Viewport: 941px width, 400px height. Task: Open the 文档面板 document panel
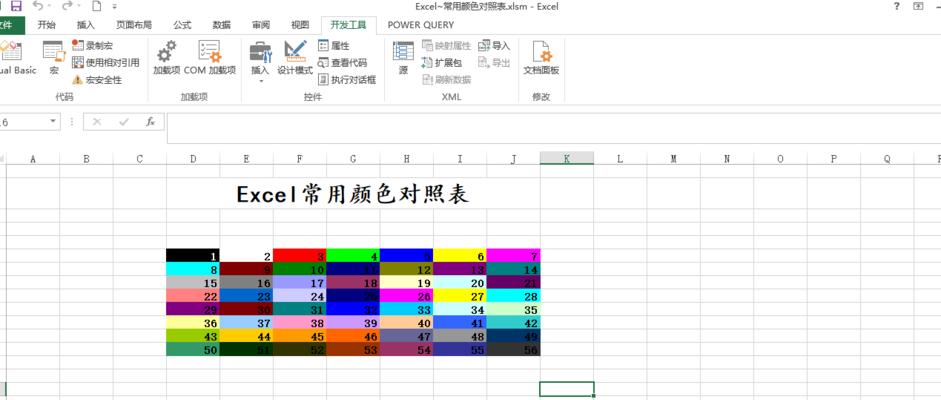pyautogui.click(x=541, y=58)
